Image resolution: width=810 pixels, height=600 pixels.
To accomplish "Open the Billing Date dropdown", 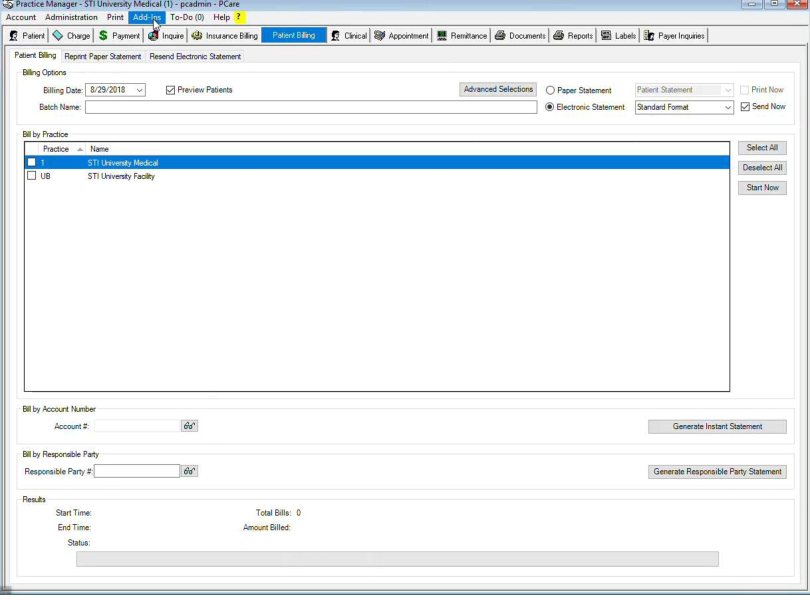I will coord(139,90).
